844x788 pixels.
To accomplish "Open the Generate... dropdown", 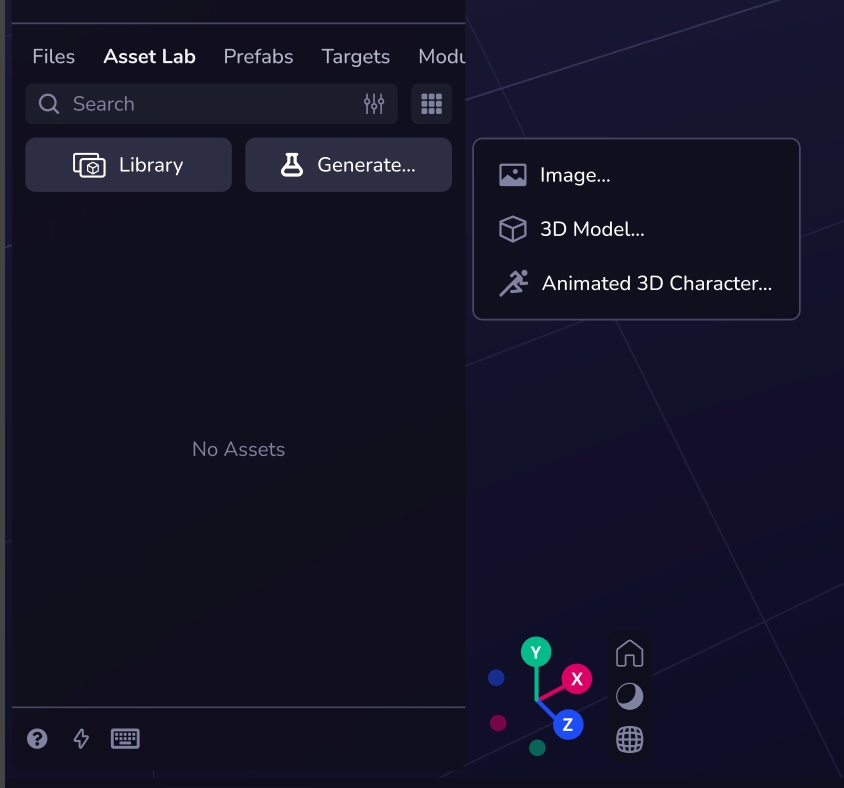I will coord(348,165).
